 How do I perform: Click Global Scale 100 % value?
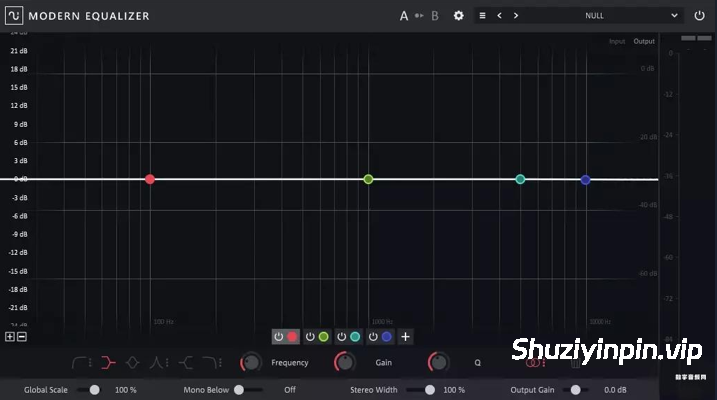tap(126, 390)
